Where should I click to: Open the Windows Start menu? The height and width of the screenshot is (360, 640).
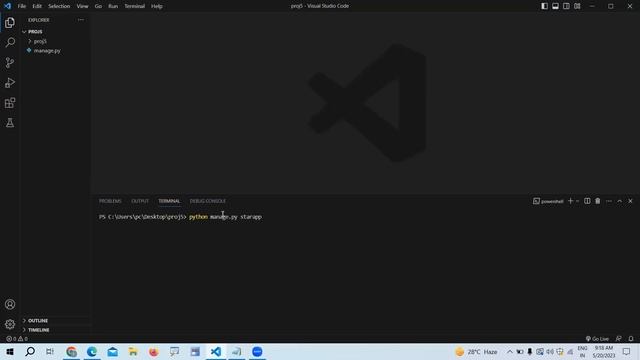[x=10, y=351]
